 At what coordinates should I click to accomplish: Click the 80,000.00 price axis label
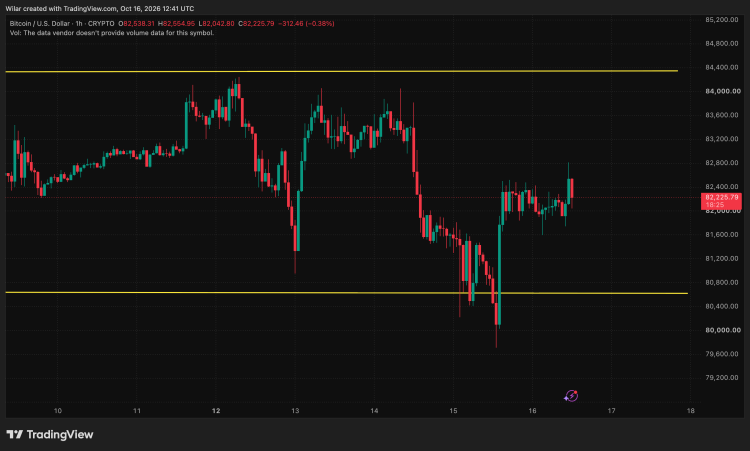[723, 330]
